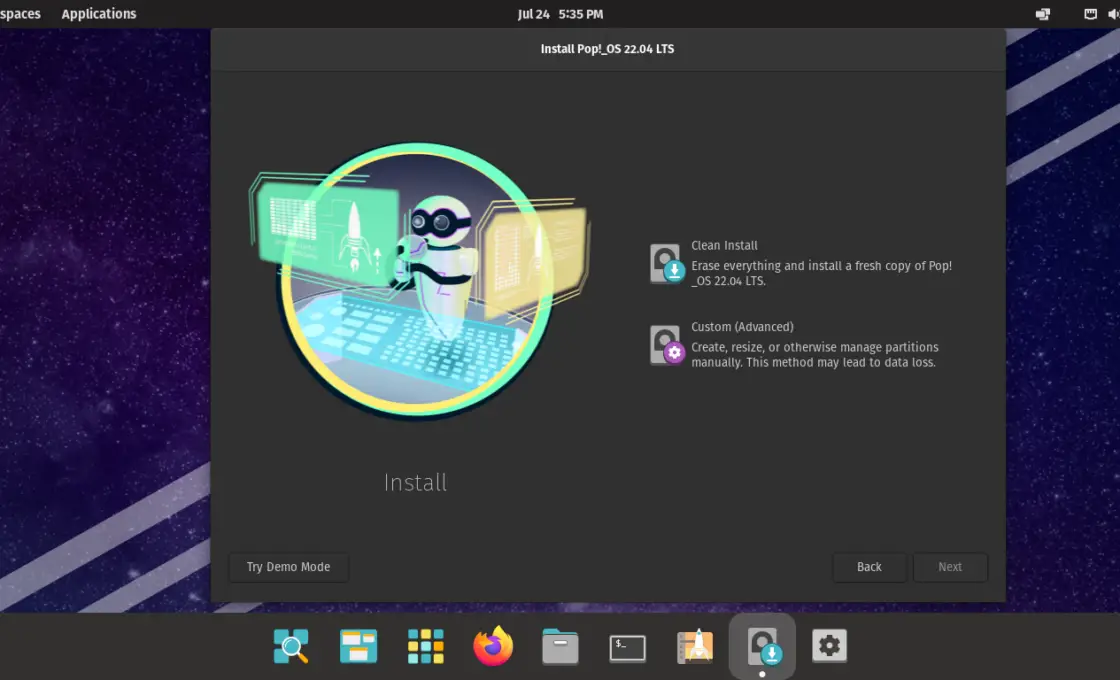Click the Custom (Advanced) gear disk icon
Image resolution: width=1120 pixels, height=680 pixels.
(666, 345)
